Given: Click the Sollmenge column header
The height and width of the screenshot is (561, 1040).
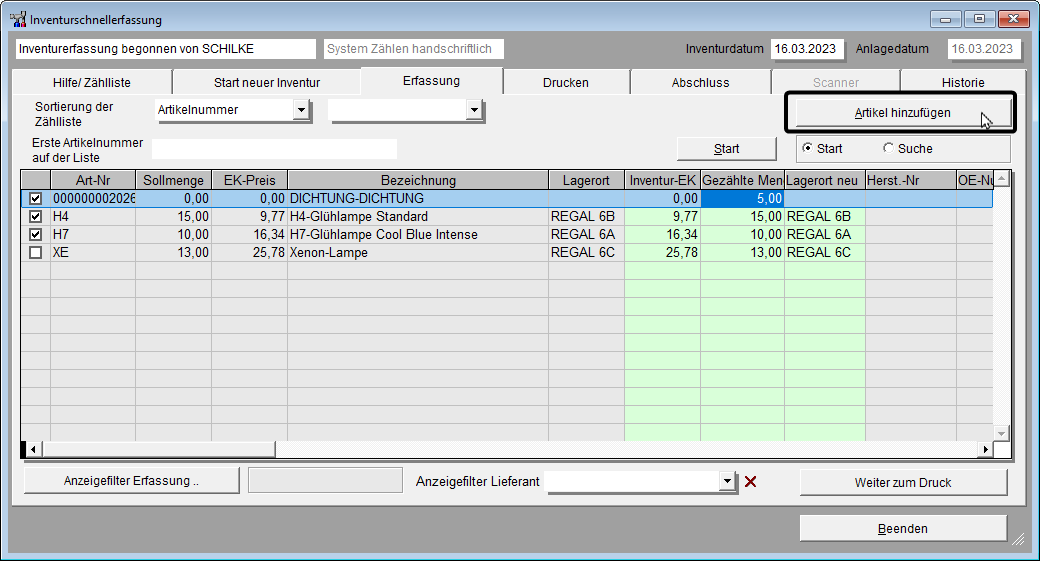Looking at the screenshot, I should (x=173, y=180).
